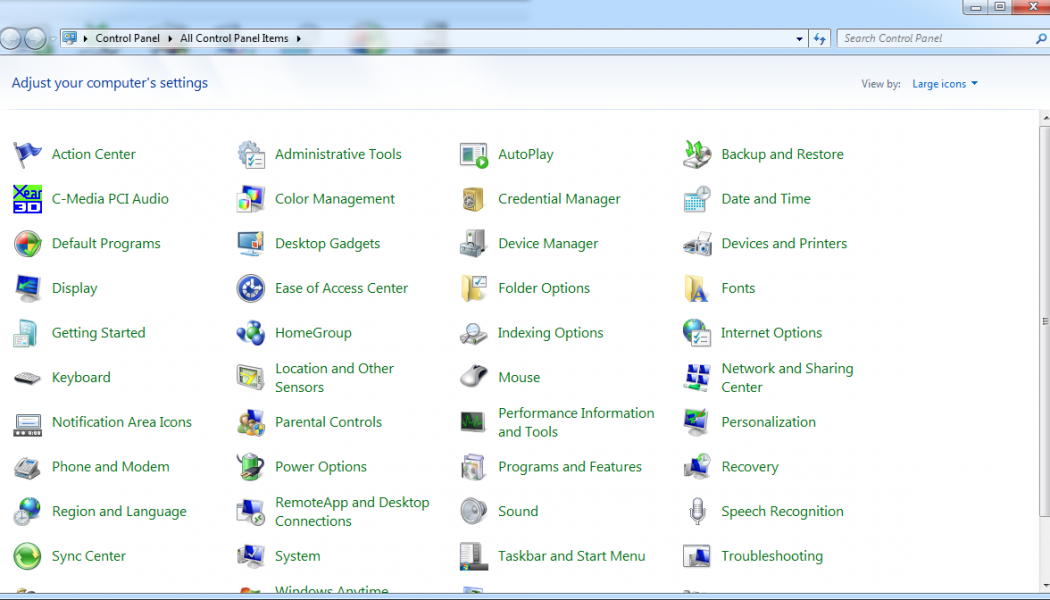Click the Search Control Panel field
The width and height of the screenshot is (1050, 600).
(x=935, y=39)
